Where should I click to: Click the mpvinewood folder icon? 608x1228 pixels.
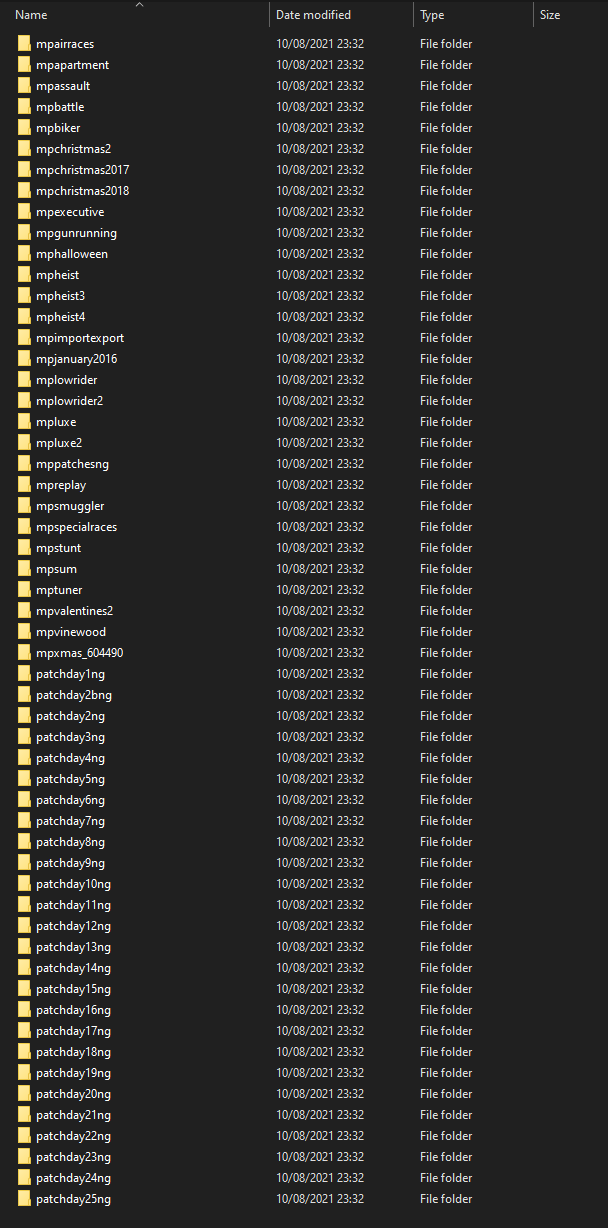pyautogui.click(x=25, y=632)
